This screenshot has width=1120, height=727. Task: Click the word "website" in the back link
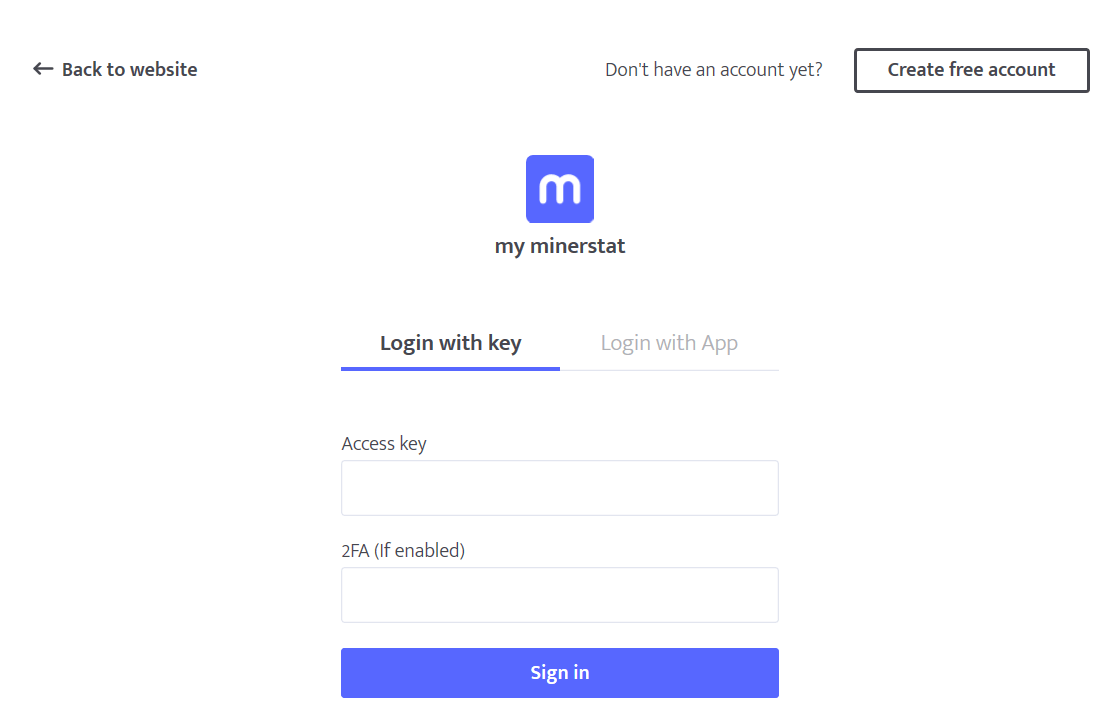pos(163,70)
